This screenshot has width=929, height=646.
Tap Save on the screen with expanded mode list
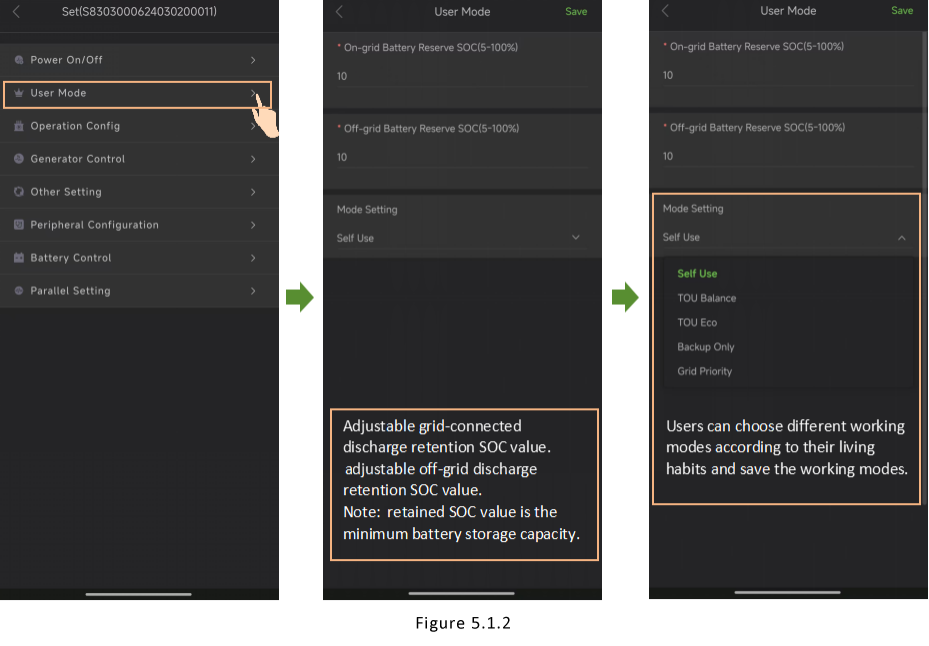coord(901,11)
